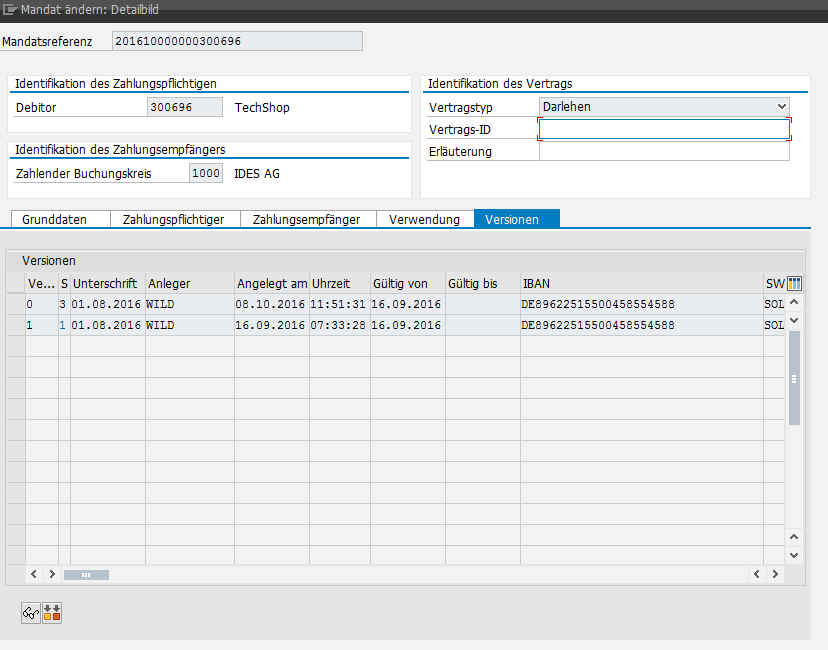The image size is (828, 650).
Task: Click into the Vertrags-ID input field
Action: [664, 129]
